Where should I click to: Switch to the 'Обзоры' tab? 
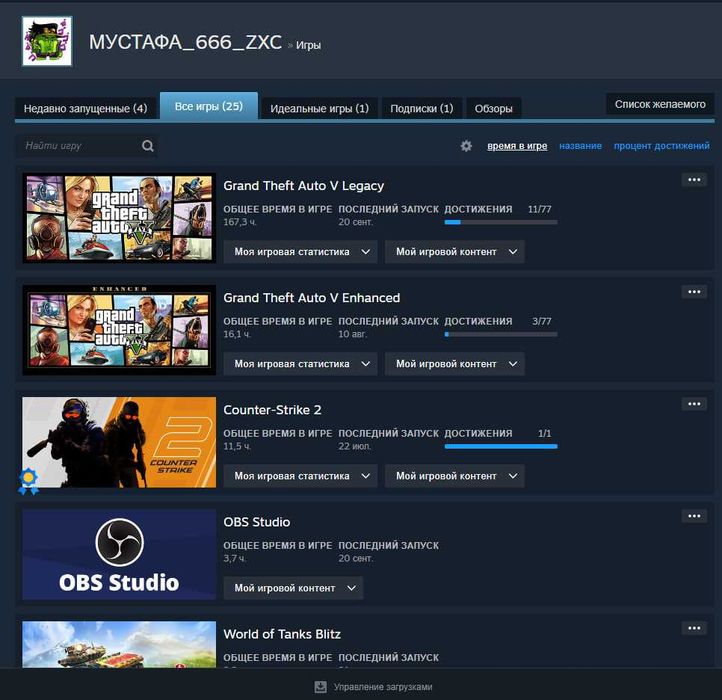click(494, 108)
